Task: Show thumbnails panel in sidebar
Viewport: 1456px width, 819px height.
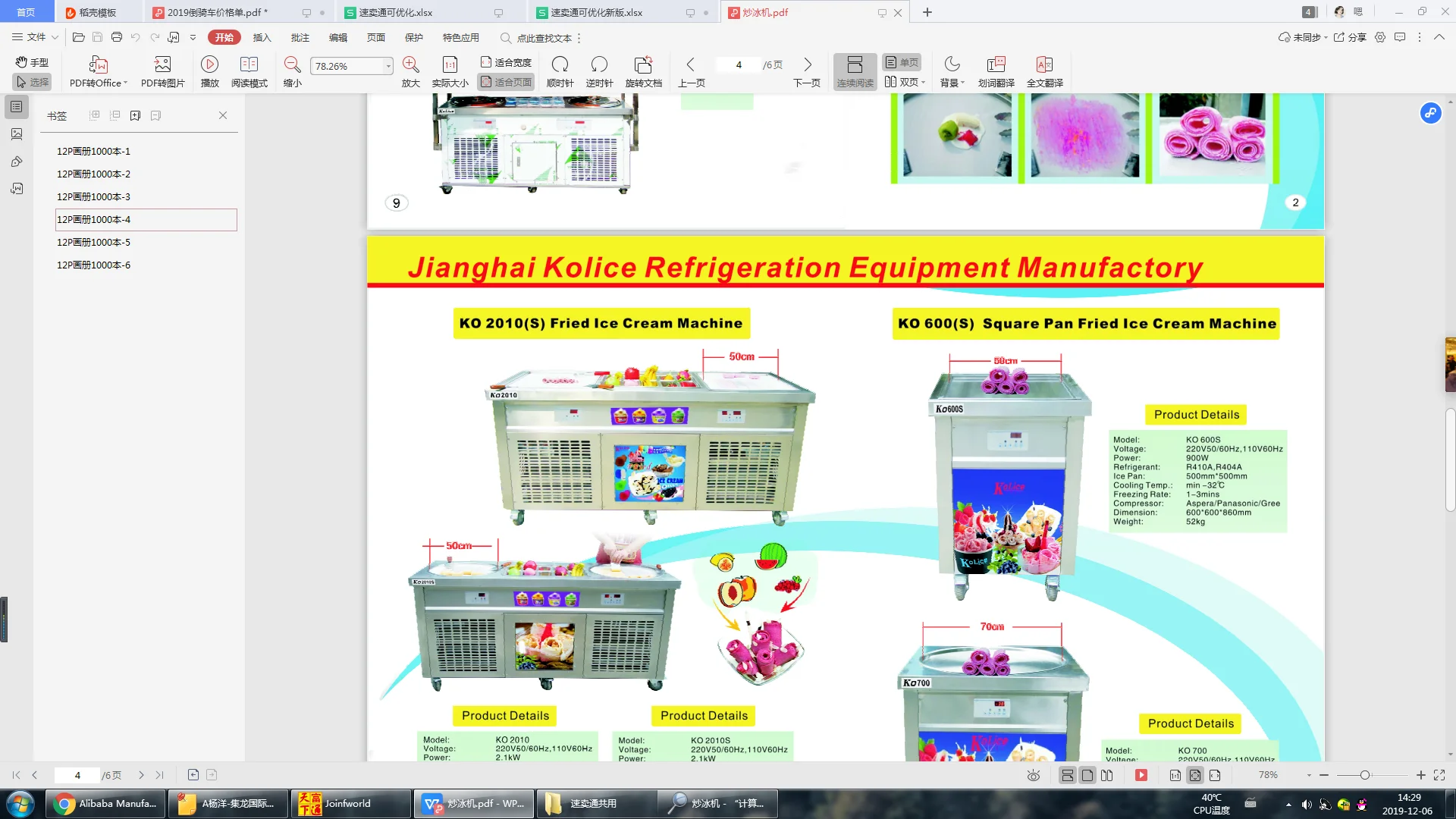Action: 16,134
